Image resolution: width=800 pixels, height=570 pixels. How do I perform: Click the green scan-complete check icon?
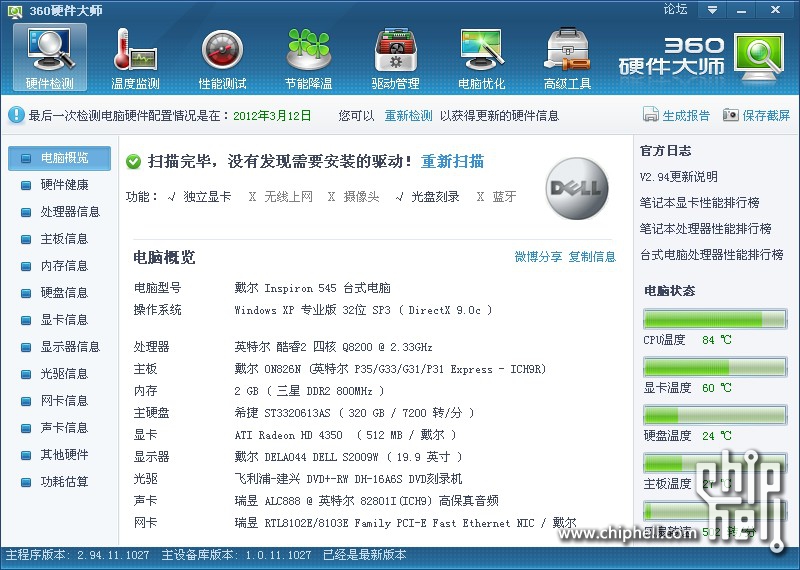[134, 162]
